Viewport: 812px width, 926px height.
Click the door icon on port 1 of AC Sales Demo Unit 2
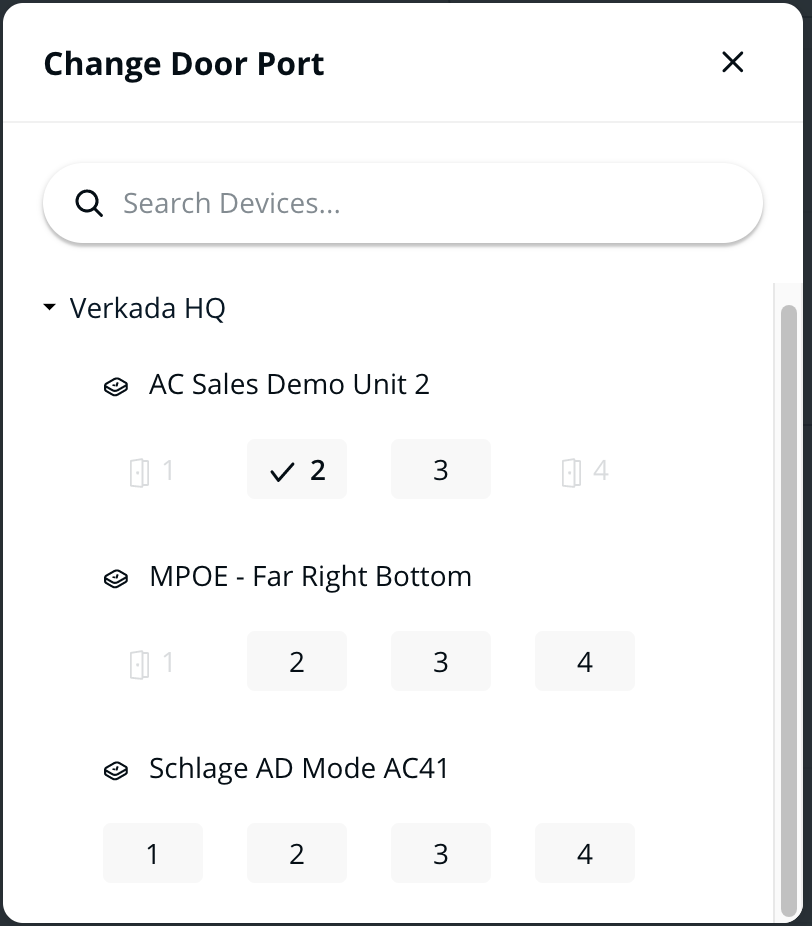pyautogui.click(x=140, y=471)
